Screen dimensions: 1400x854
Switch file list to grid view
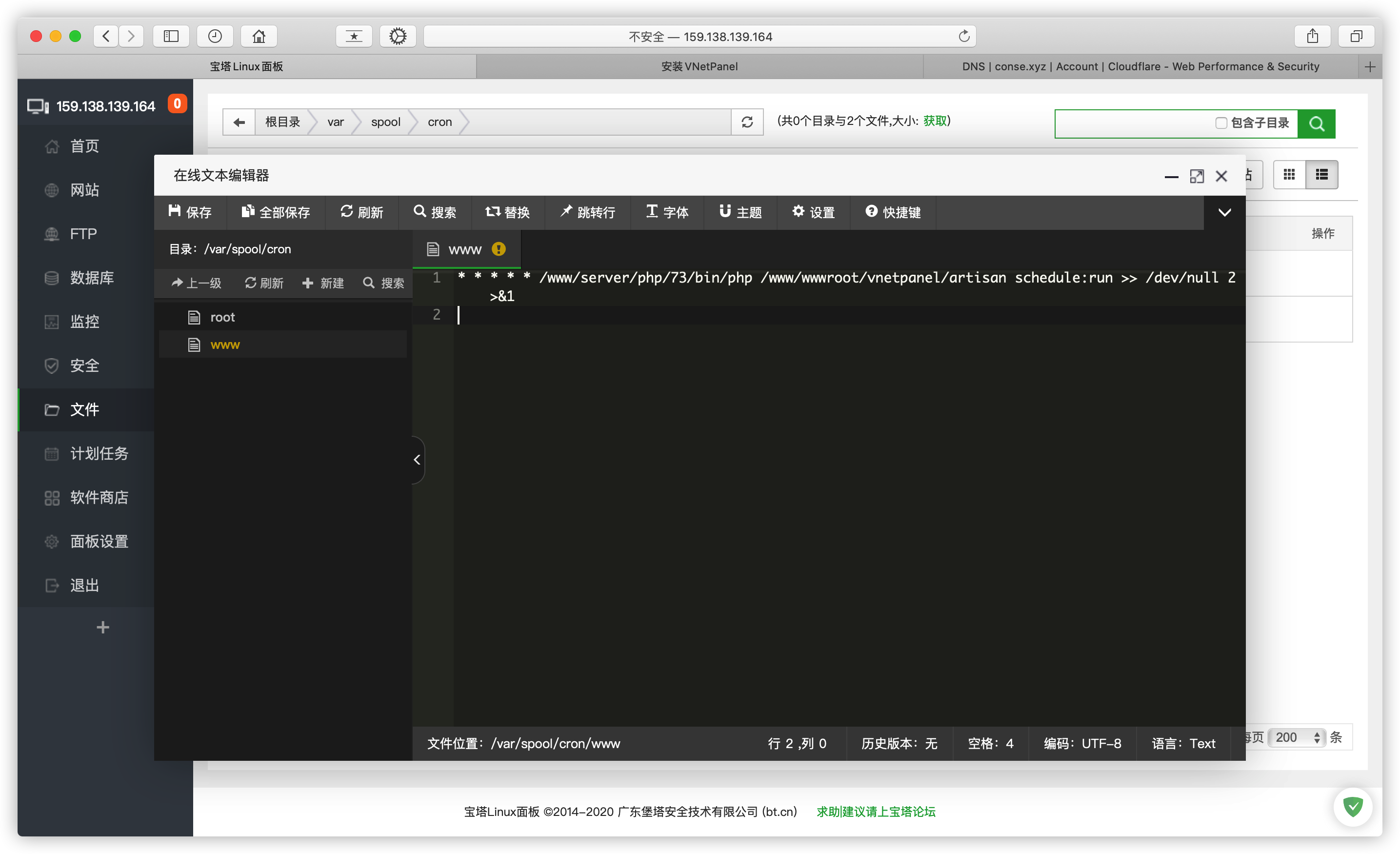[x=1289, y=175]
